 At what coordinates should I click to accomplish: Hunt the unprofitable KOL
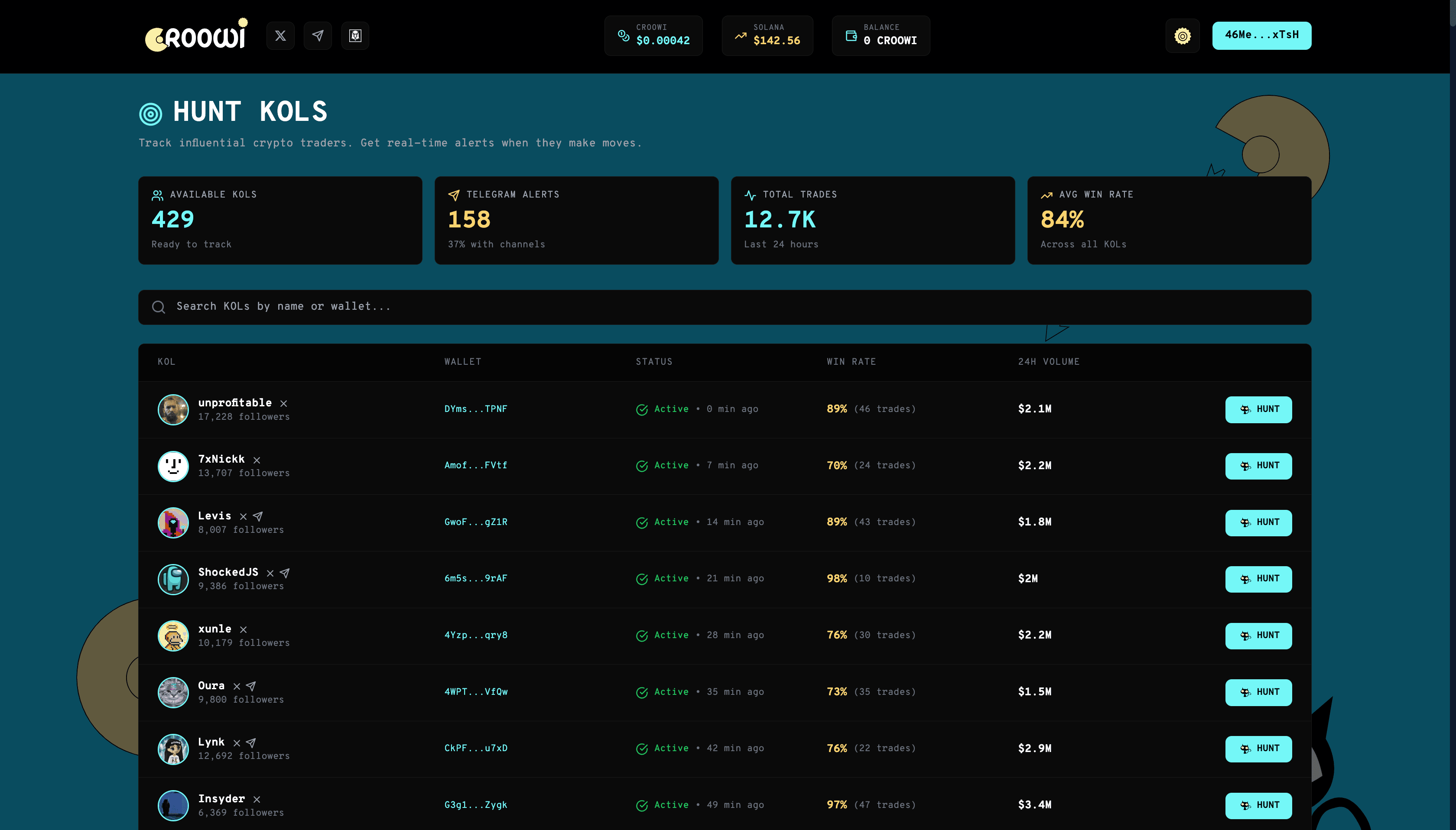pos(1258,409)
